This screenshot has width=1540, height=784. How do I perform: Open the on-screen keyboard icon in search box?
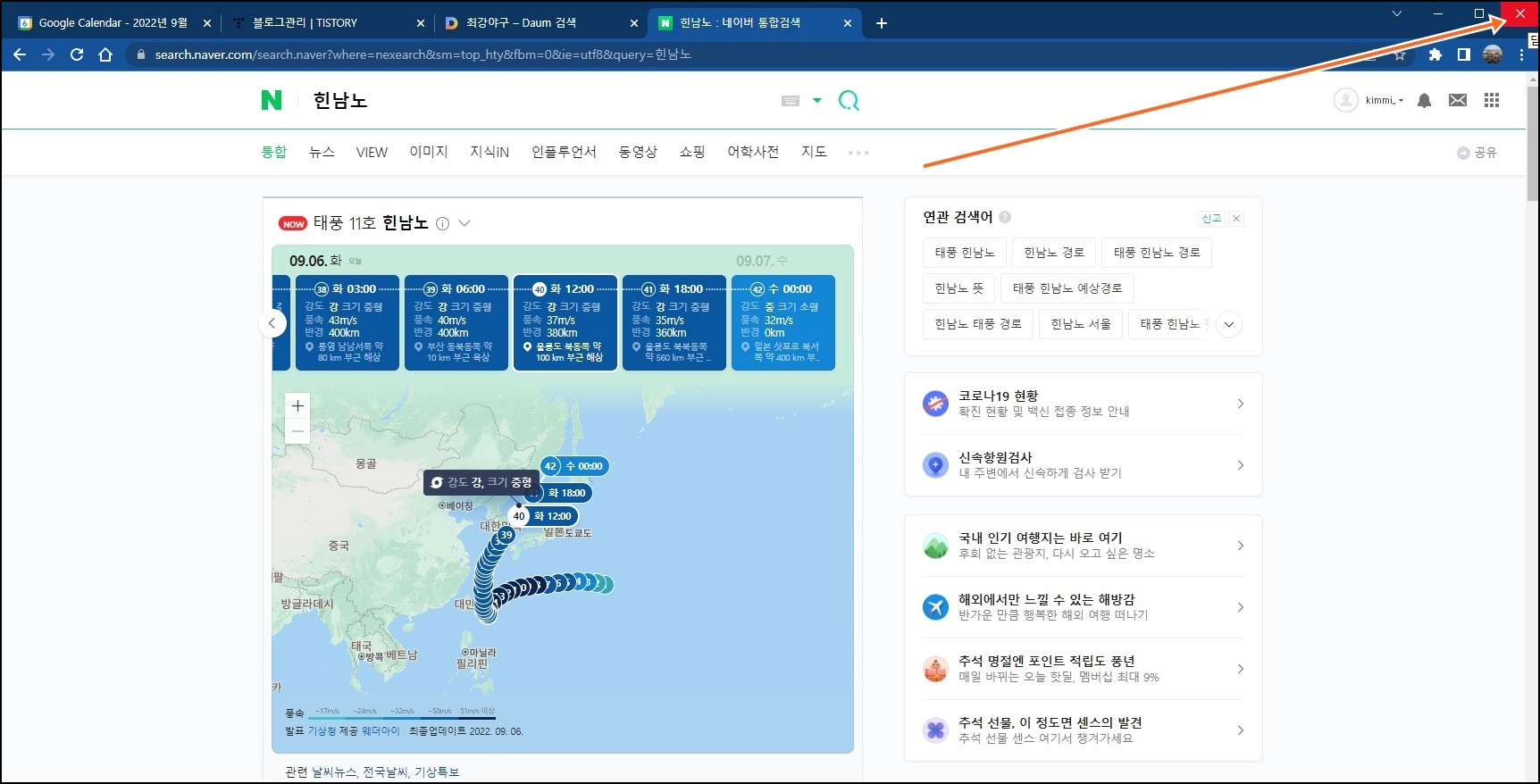pos(791,101)
